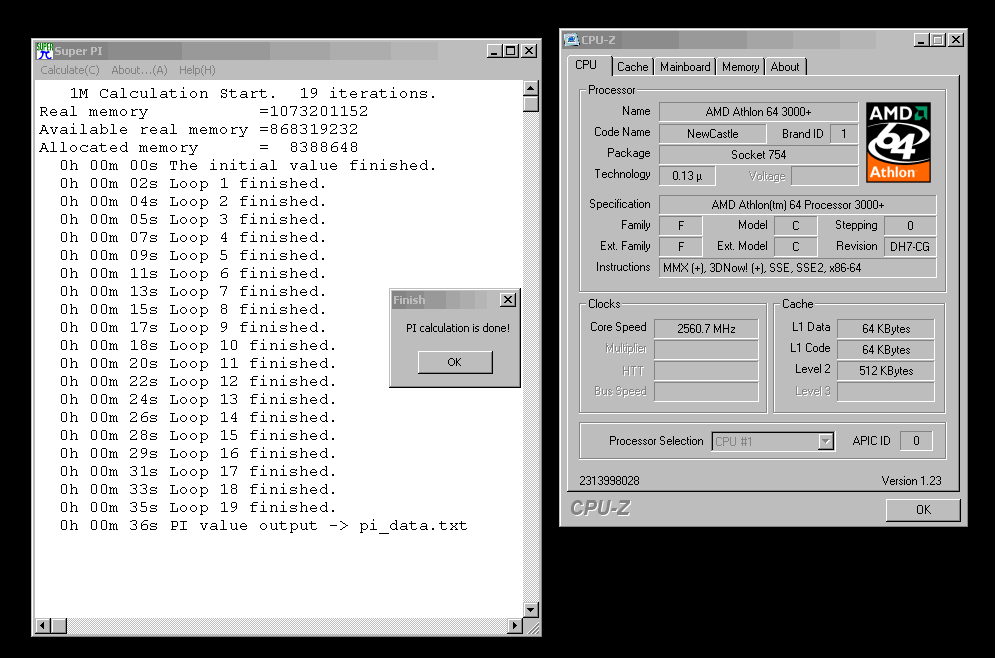Viewport: 1000px width, 658px height.
Task: Switch to the About tab in CPU-Z
Action: (x=784, y=67)
